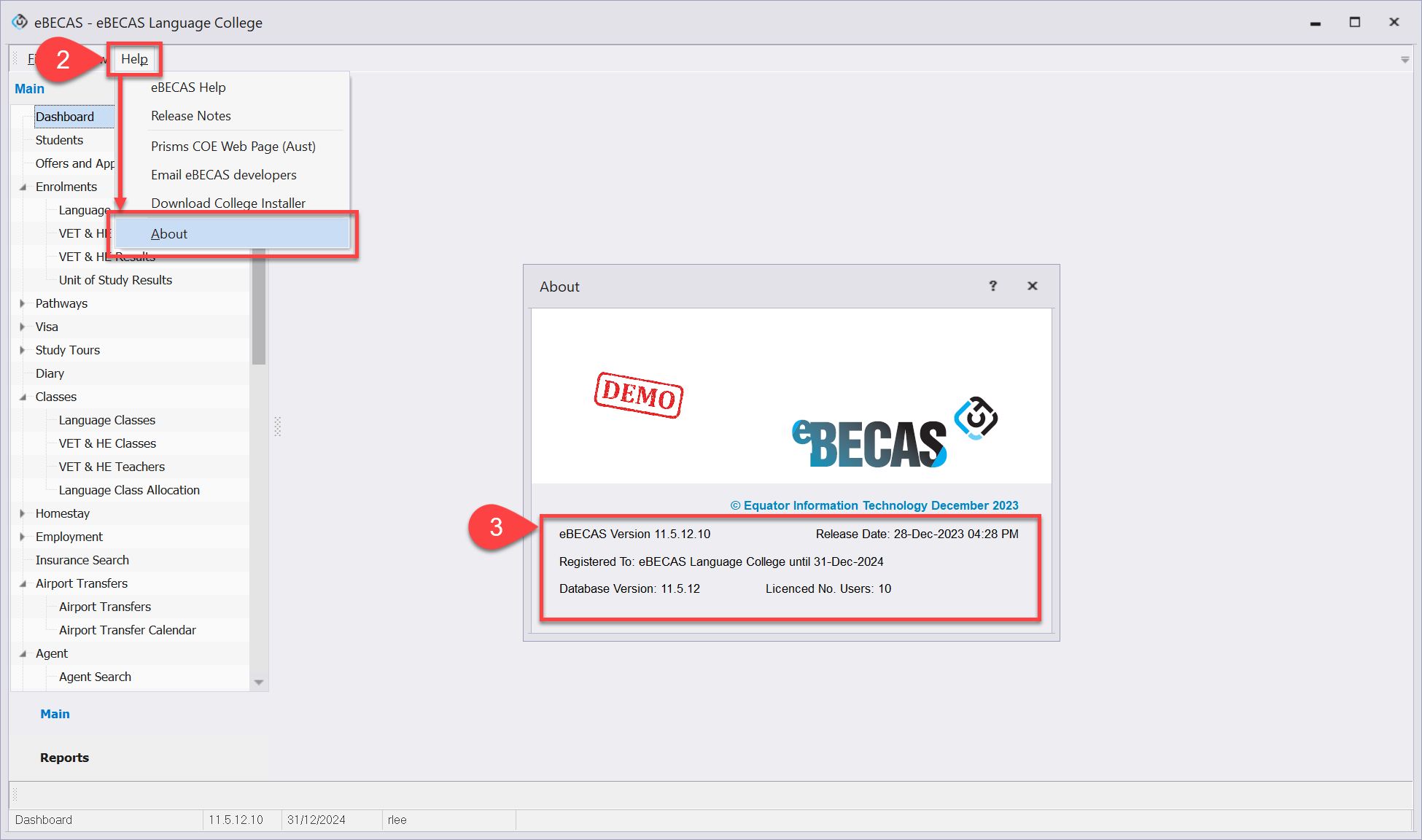Click the panel splitter grip handle
The width and height of the screenshot is (1422, 840).
pos(277,427)
